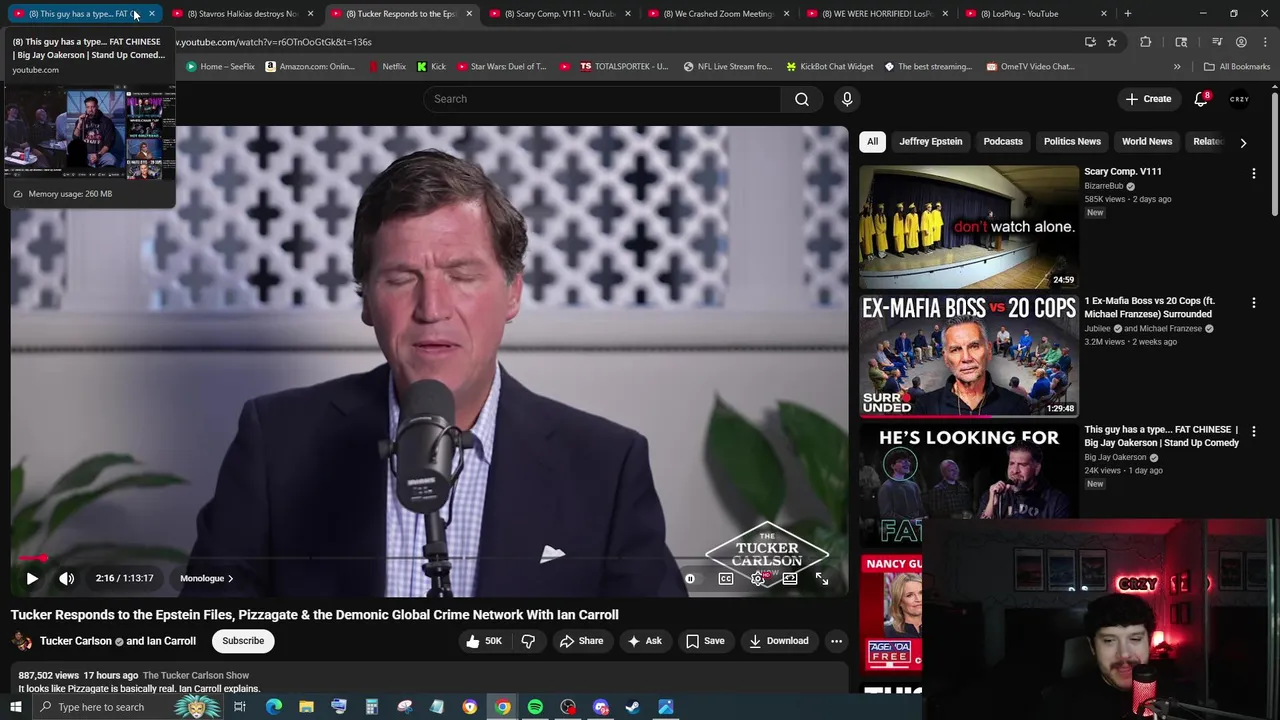Open the Chrome three-dot menu
The height and width of the screenshot is (720, 1280).
pyautogui.click(x=1264, y=42)
